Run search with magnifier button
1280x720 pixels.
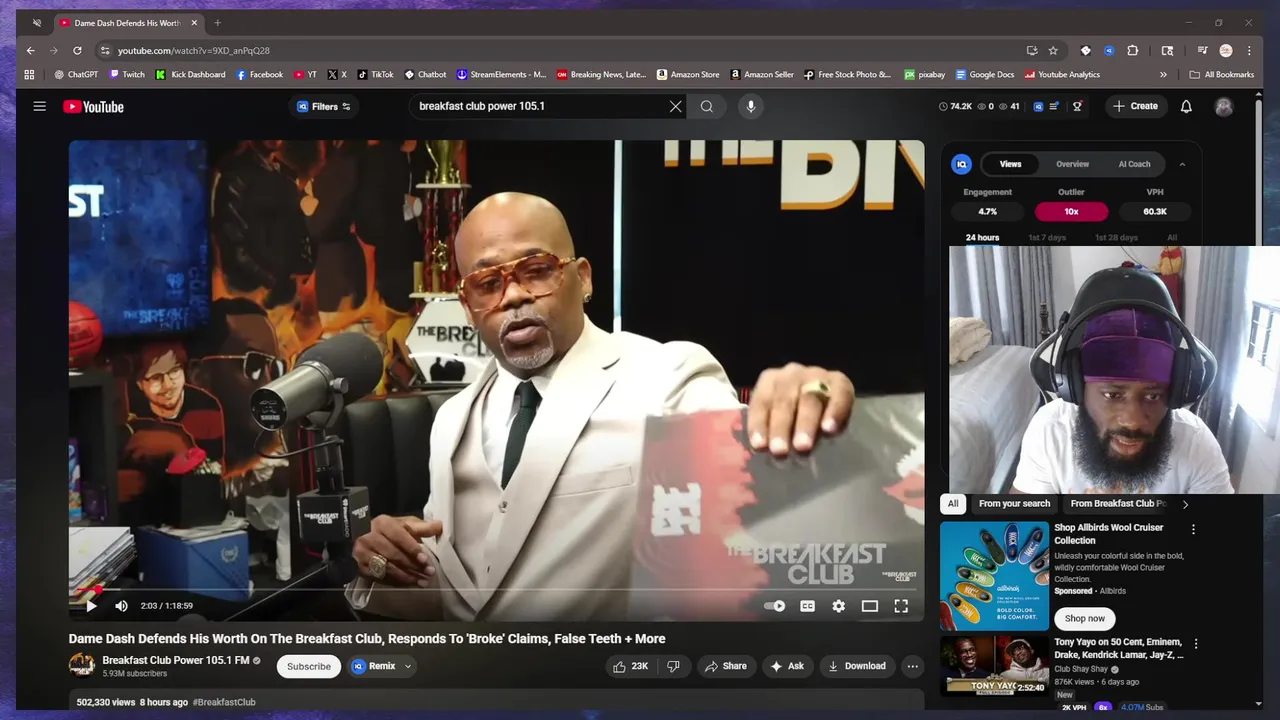707,106
